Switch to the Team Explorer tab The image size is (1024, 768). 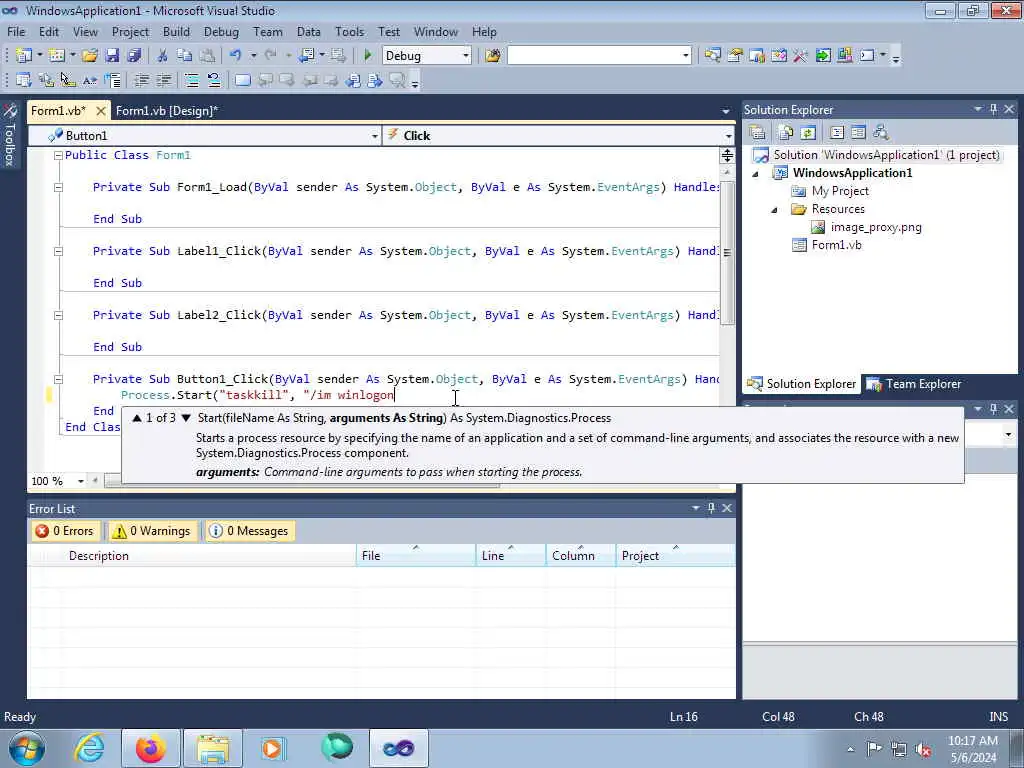[914, 384]
